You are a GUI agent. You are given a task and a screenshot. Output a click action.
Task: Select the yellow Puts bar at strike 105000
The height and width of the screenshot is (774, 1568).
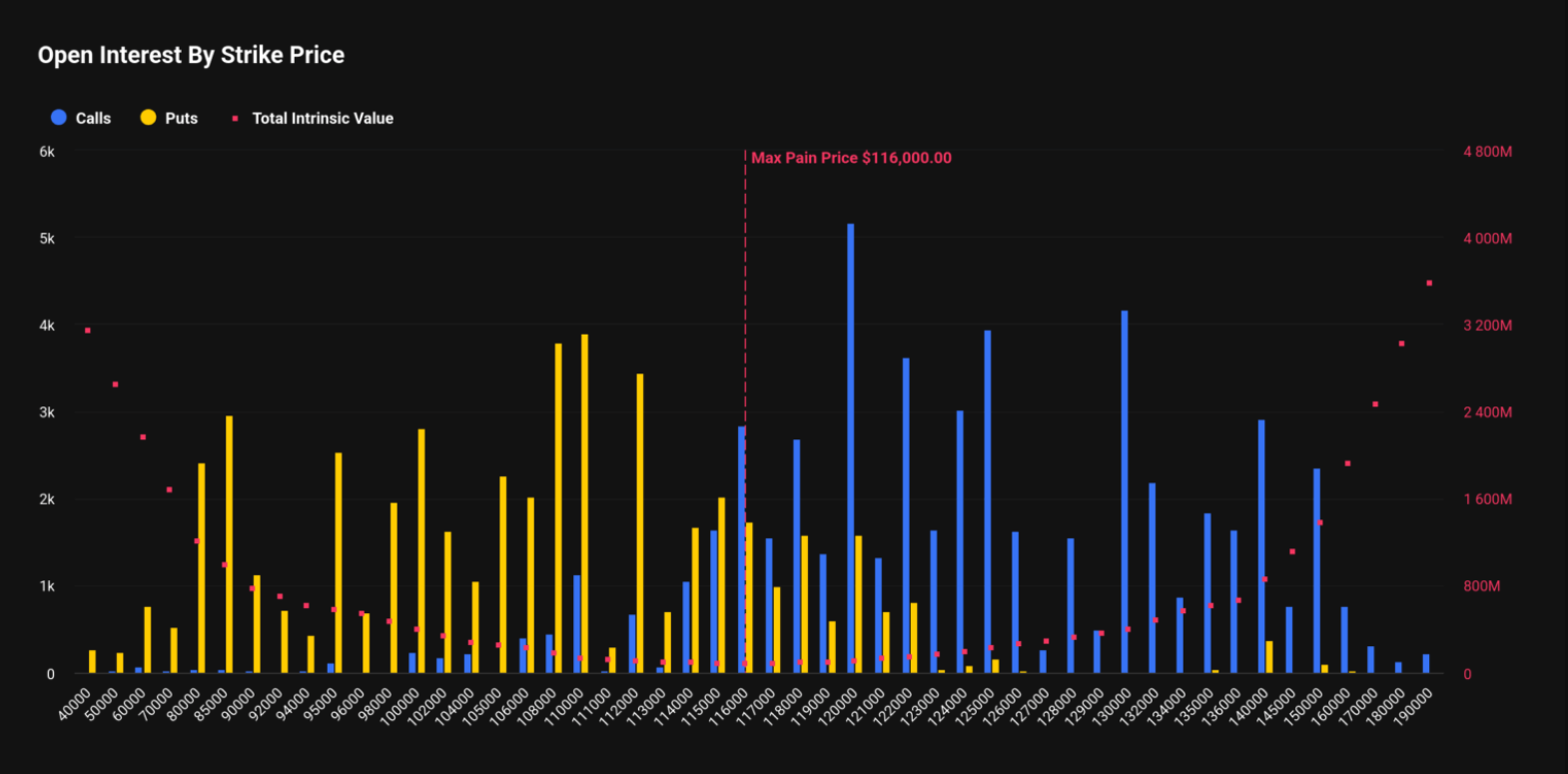pos(503,575)
